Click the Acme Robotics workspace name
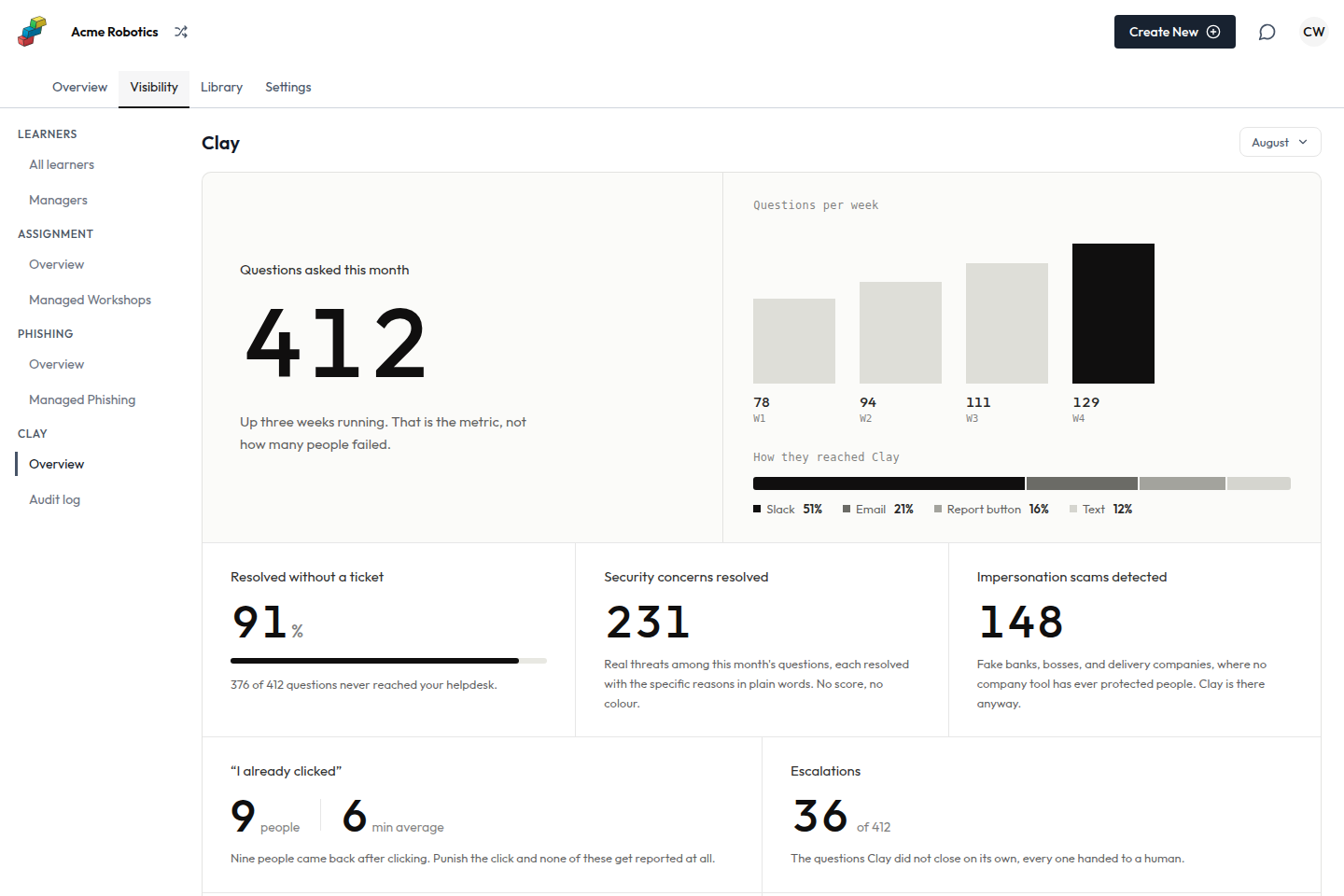The width and height of the screenshot is (1344, 896). [115, 32]
